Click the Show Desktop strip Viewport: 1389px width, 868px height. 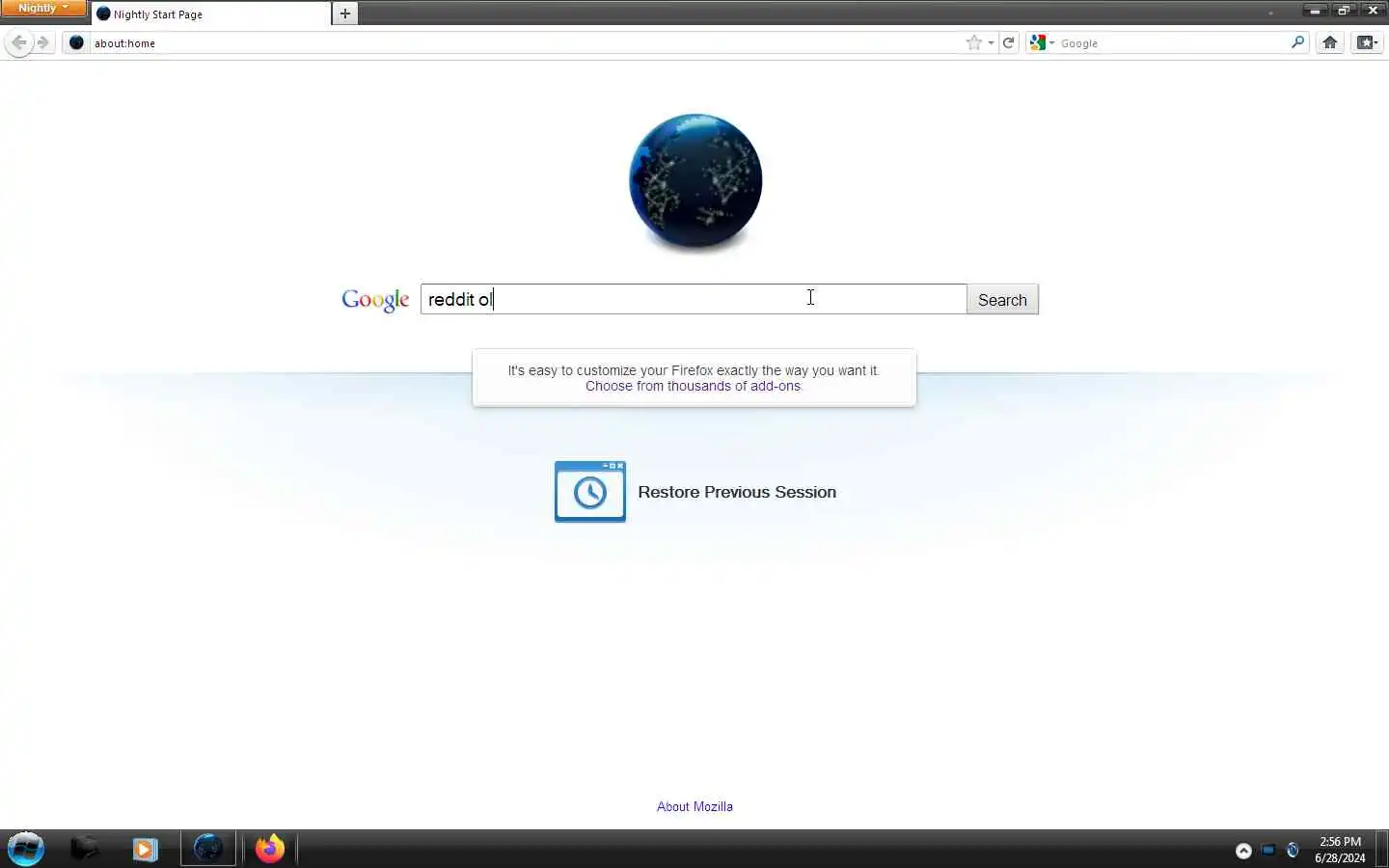tap(1381, 849)
